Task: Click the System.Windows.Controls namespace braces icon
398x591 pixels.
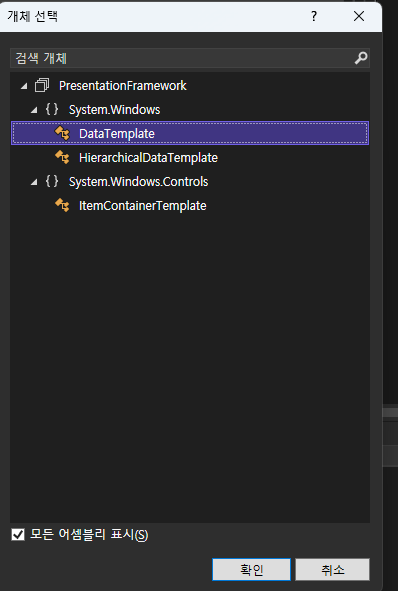Action: [x=52, y=181]
